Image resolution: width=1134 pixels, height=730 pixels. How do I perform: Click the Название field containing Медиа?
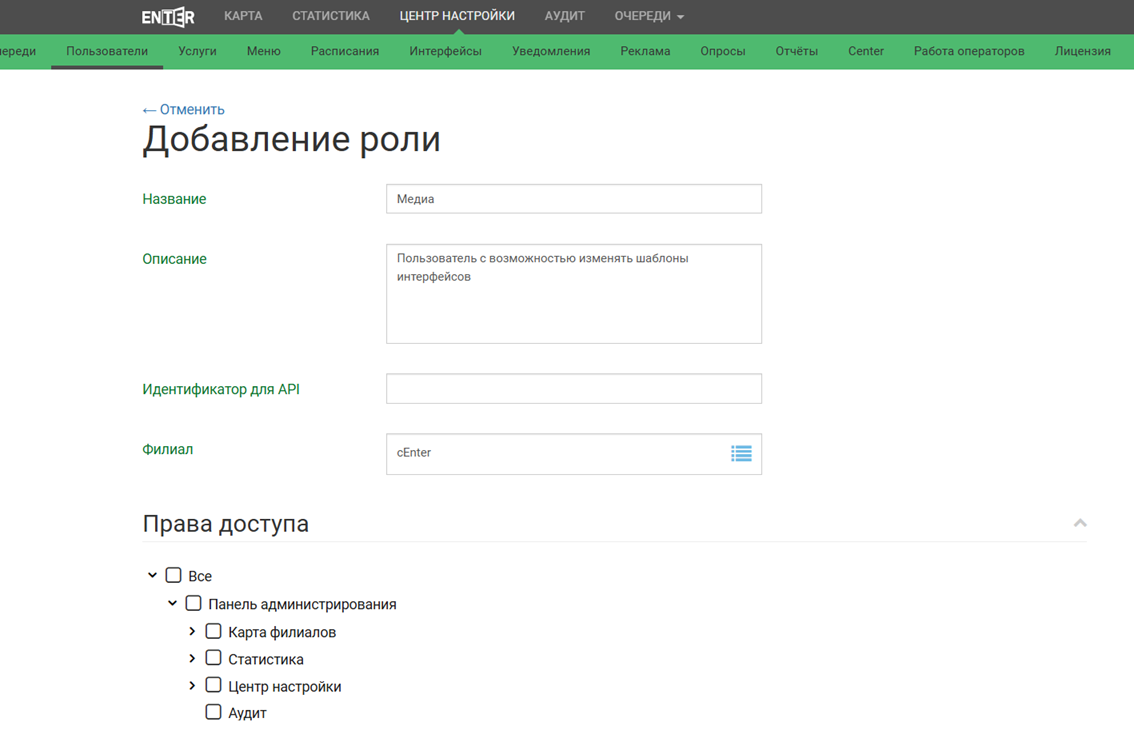(x=573, y=199)
